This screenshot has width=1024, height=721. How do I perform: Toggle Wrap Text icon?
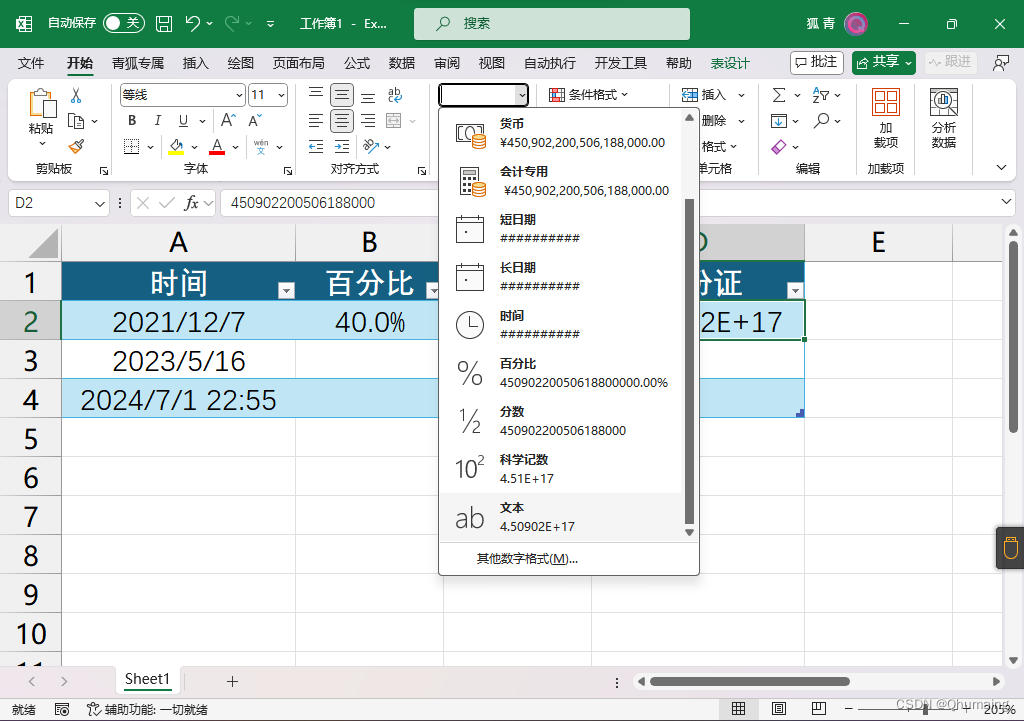[x=394, y=95]
